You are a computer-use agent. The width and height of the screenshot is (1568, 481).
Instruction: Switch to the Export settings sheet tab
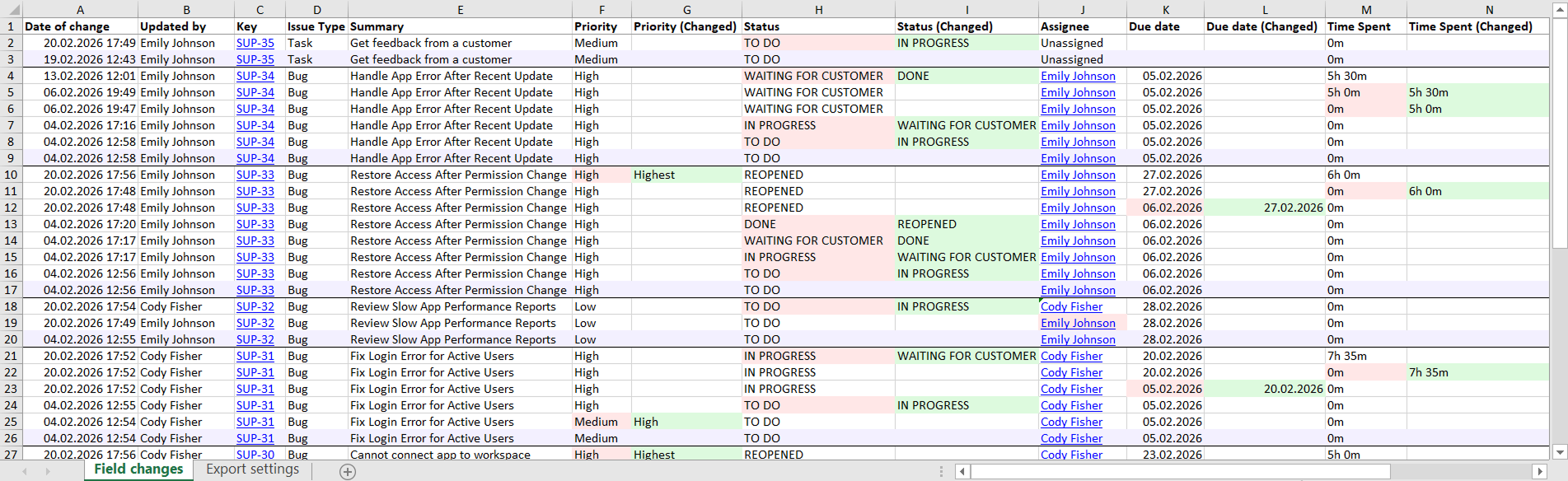click(252, 469)
